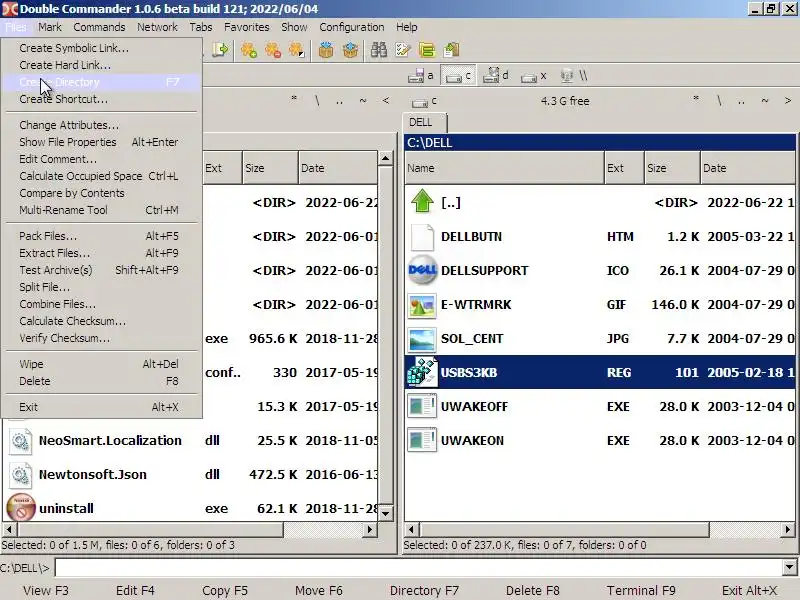Click the Extract files open-box icon
Screen dimensions: 800x600
pos(350,49)
